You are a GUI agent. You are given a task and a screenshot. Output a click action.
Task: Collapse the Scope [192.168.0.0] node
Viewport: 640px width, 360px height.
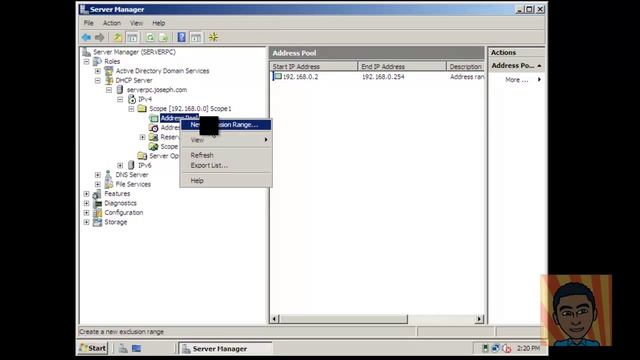tap(131, 109)
